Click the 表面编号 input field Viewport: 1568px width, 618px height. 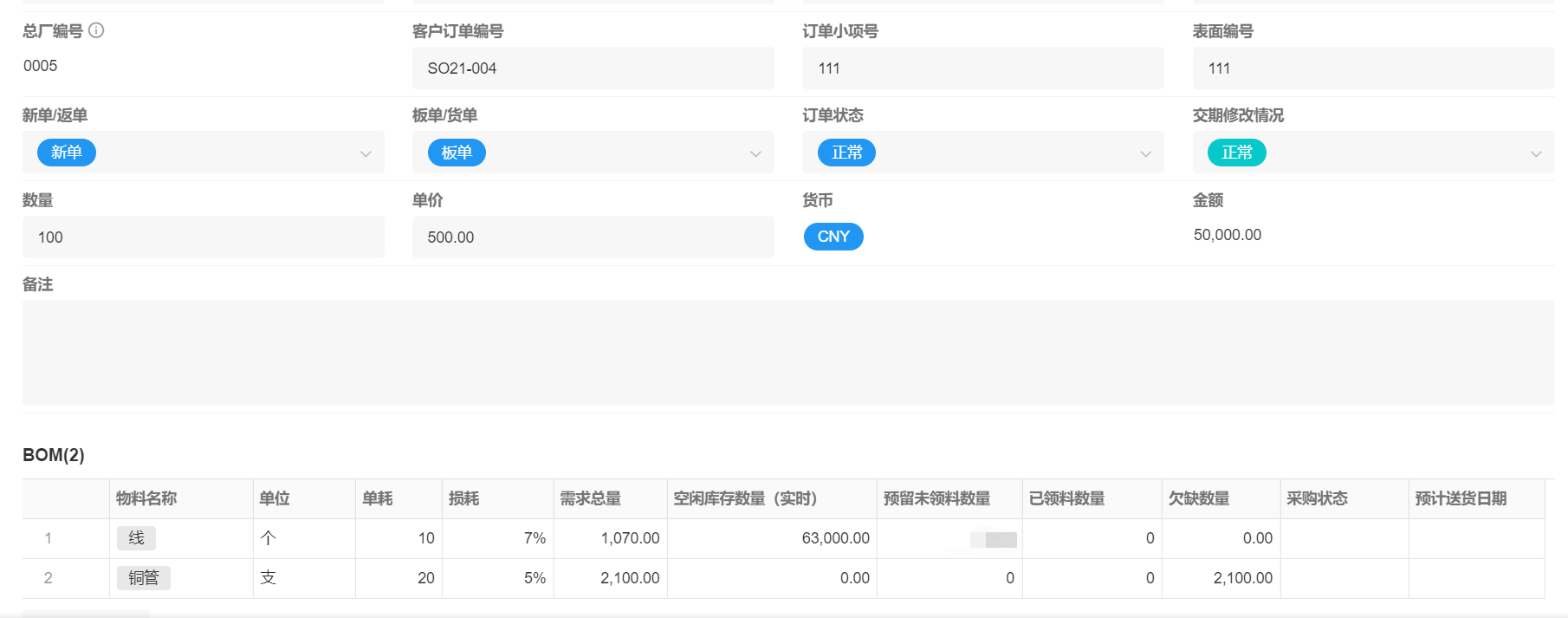1374,68
